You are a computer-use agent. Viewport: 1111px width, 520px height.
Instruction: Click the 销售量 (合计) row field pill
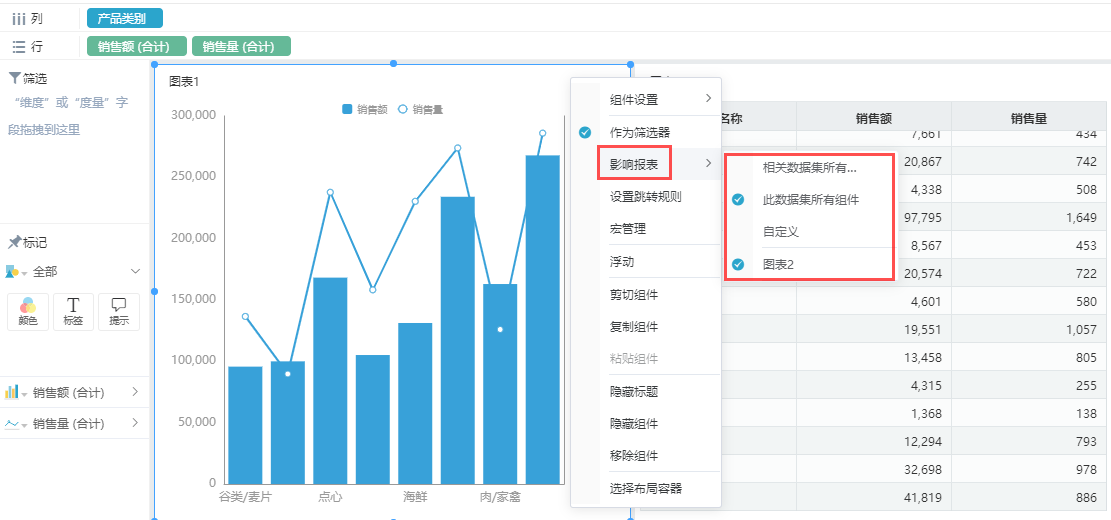click(242, 47)
